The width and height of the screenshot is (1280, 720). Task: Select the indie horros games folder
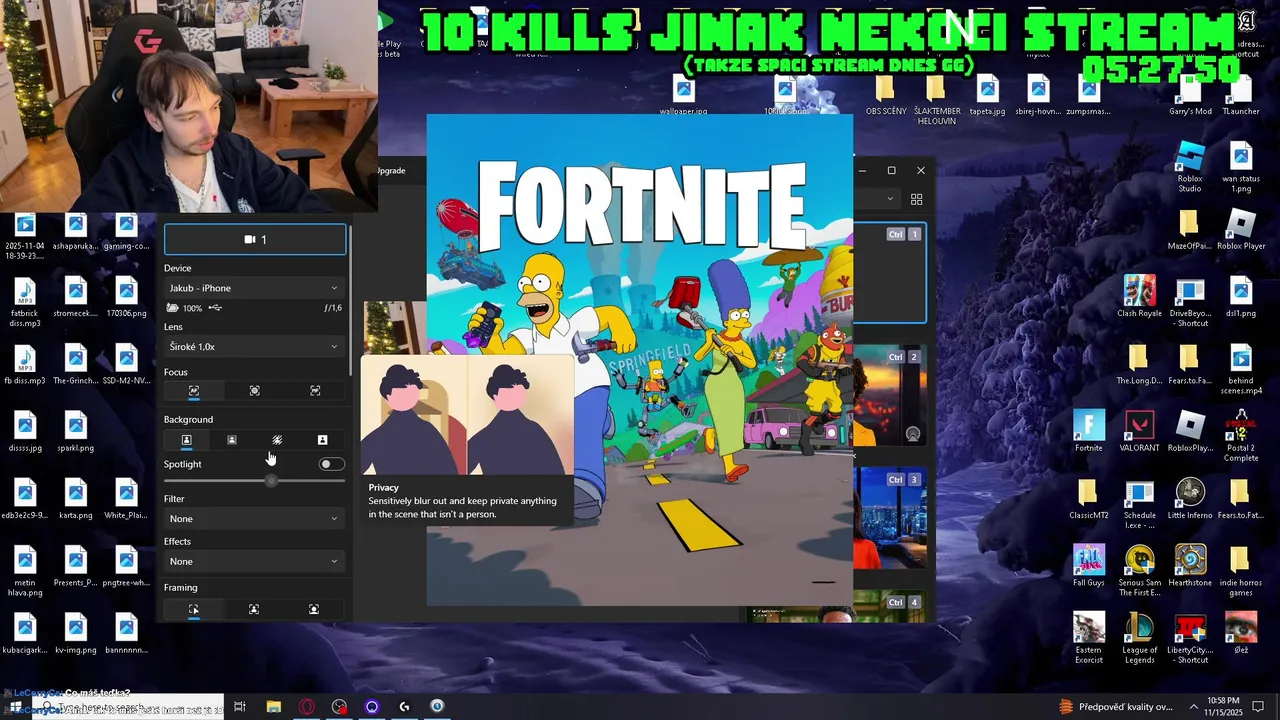pyautogui.click(x=1241, y=571)
